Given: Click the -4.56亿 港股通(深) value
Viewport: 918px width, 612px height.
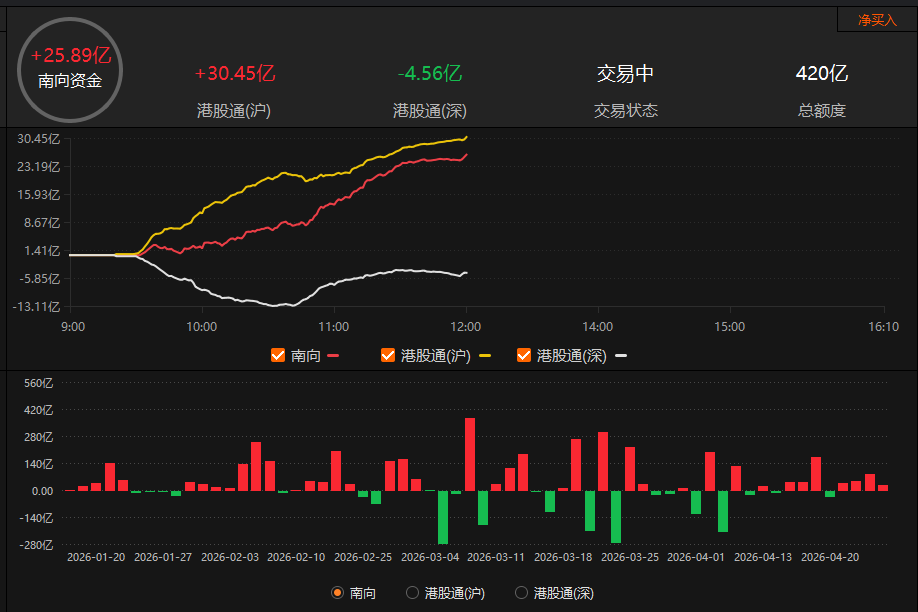Looking at the screenshot, I should 429,73.
